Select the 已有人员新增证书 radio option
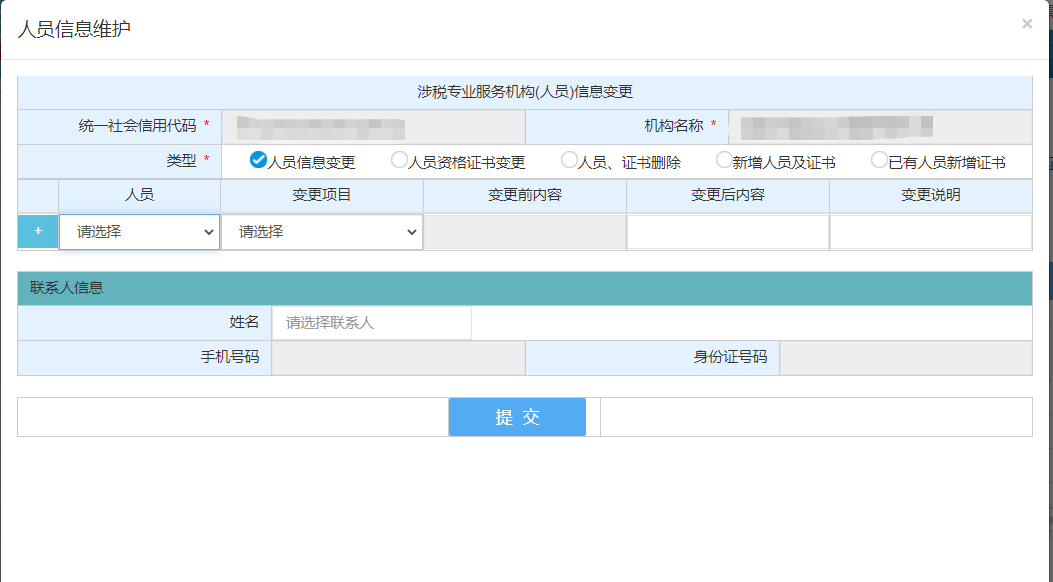 click(879, 160)
